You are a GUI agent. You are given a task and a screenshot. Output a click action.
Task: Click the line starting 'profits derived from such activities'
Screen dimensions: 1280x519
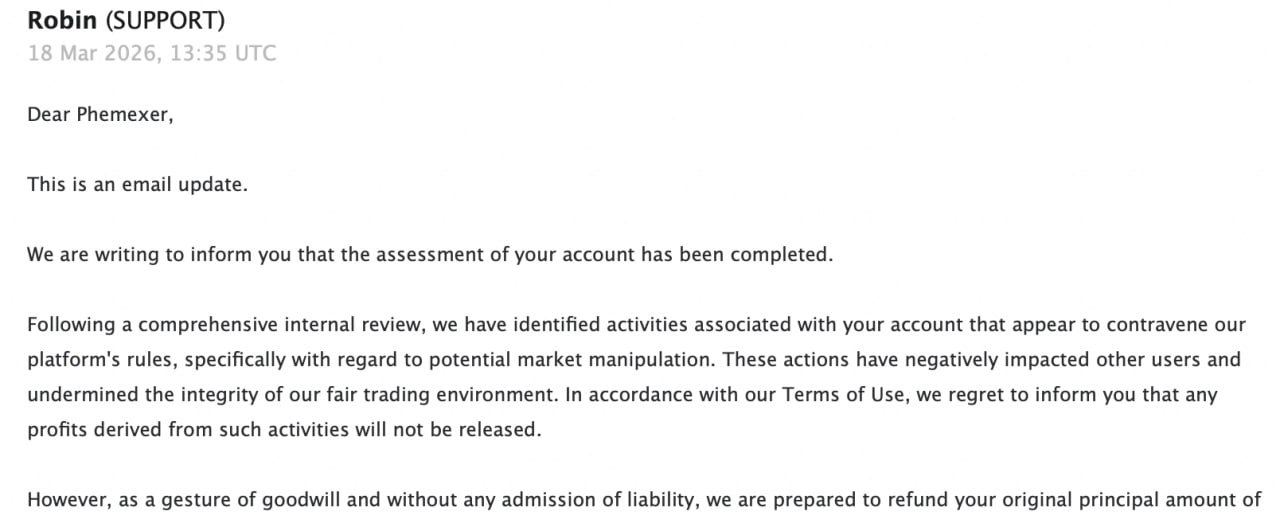[284, 430]
